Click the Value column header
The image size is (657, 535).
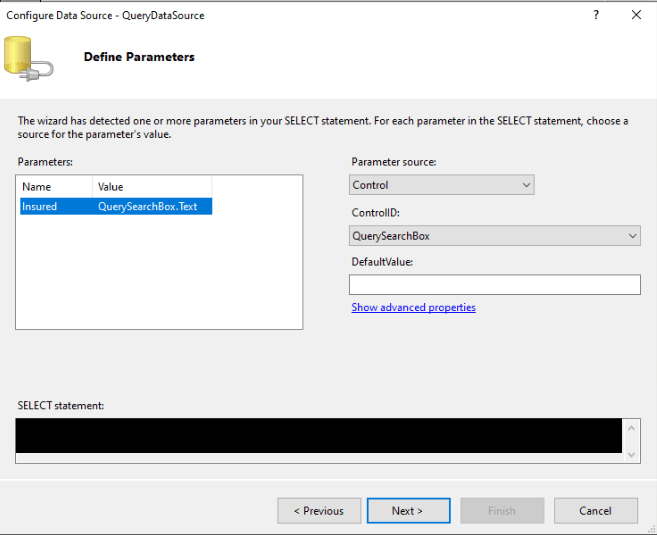pyautogui.click(x=152, y=187)
